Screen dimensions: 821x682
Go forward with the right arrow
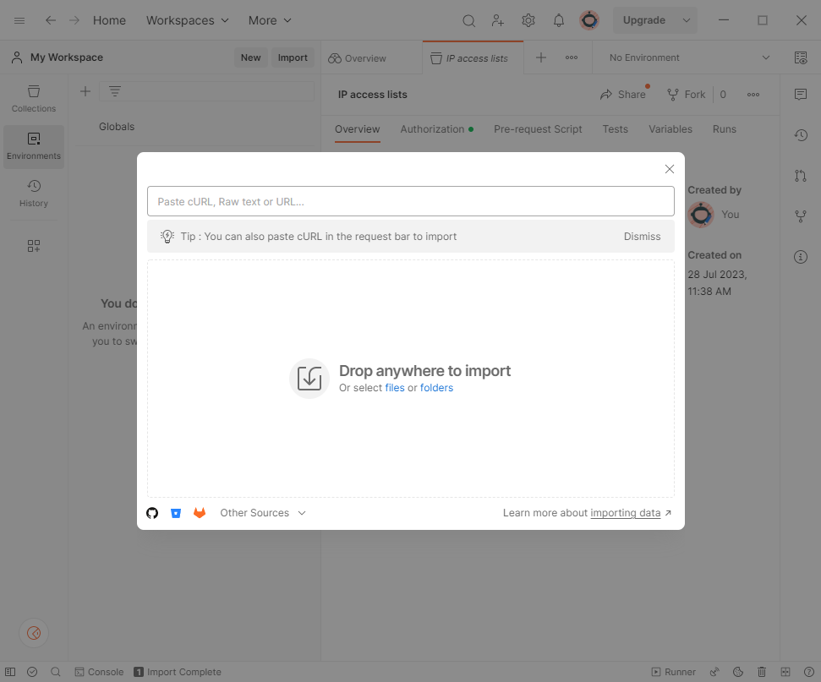[x=74, y=20]
